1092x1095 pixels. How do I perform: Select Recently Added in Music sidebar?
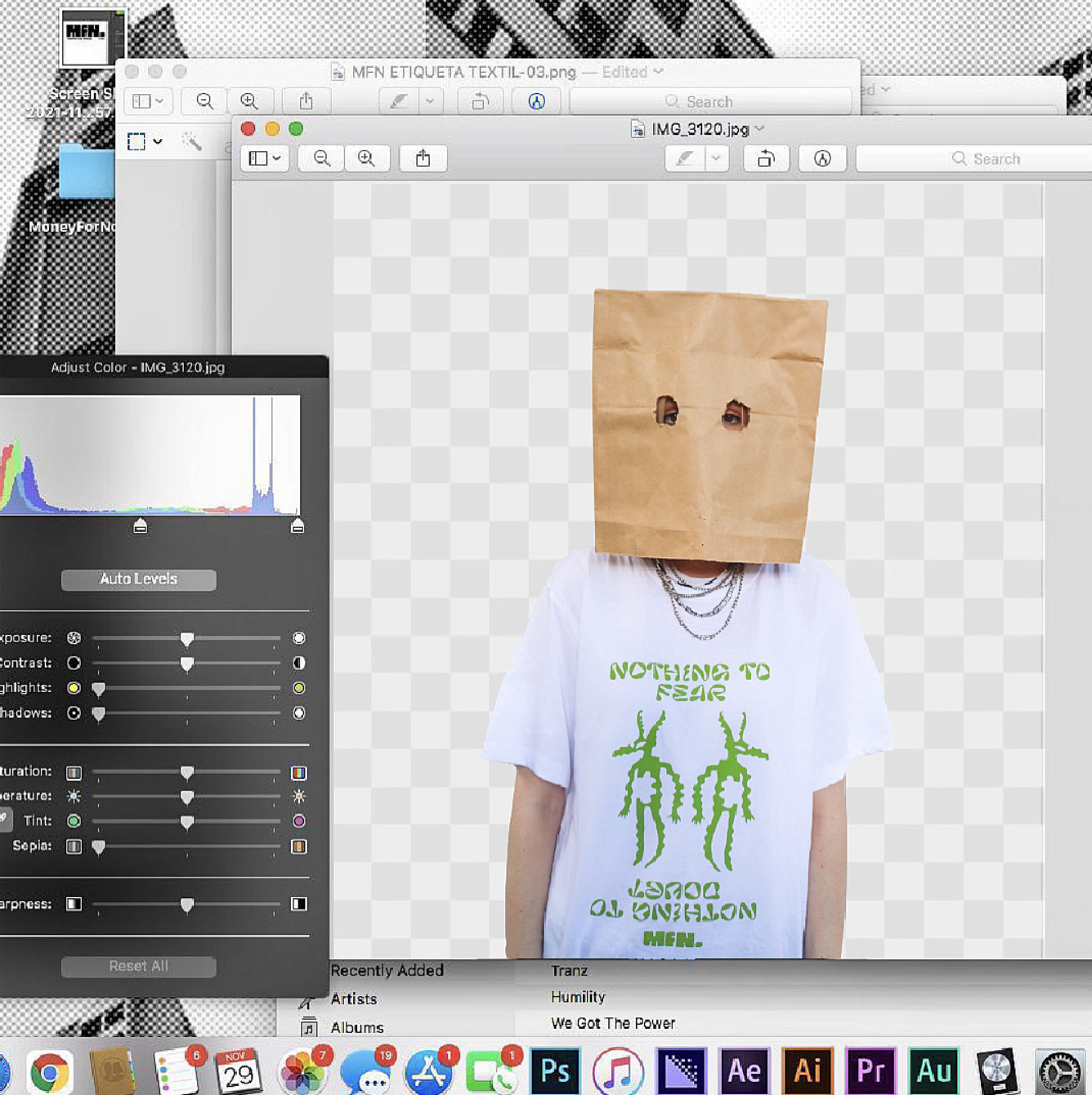[x=387, y=971]
